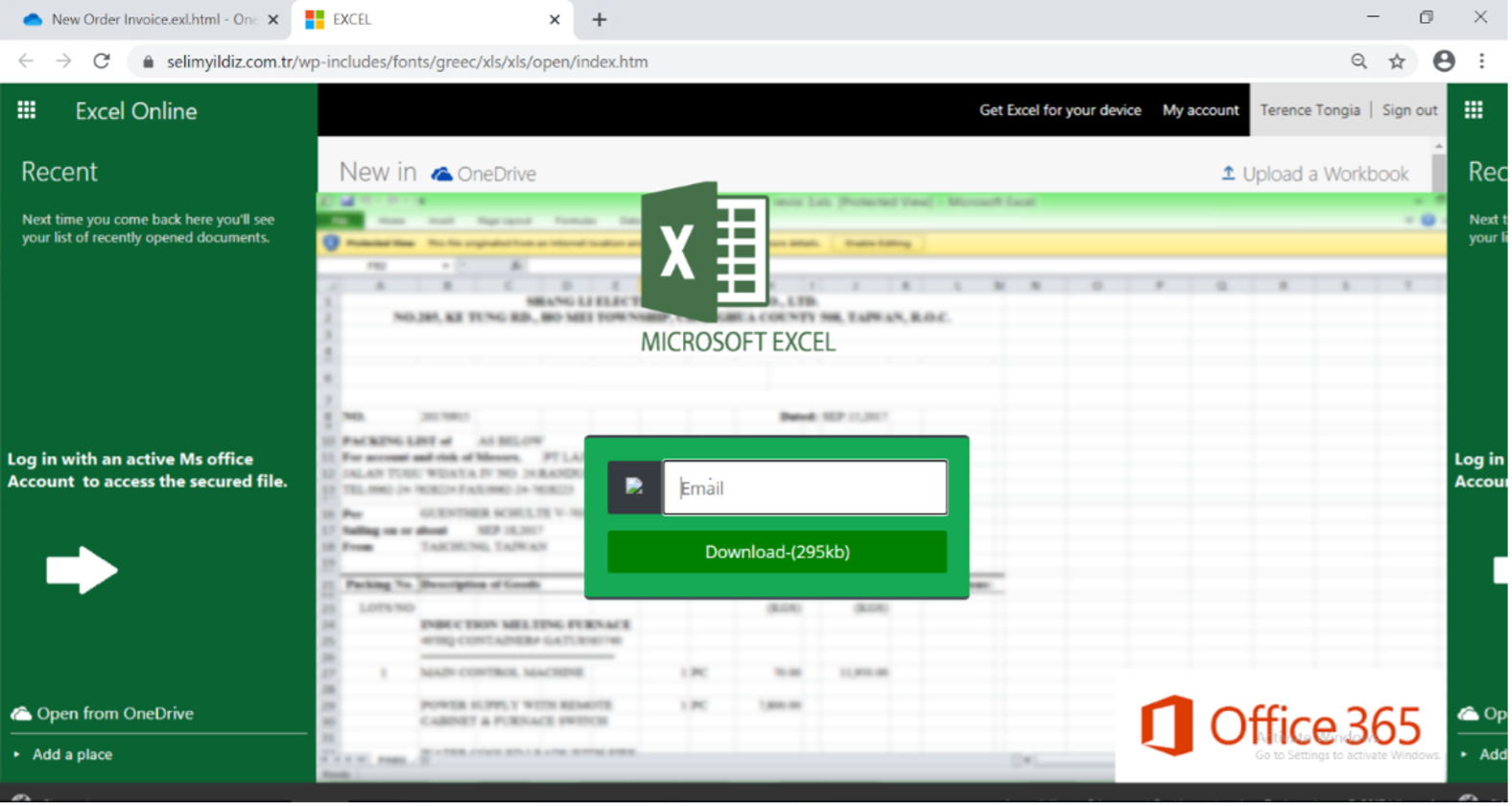Click the Sign out link
Screen dimensions: 1512x806
tap(1409, 110)
